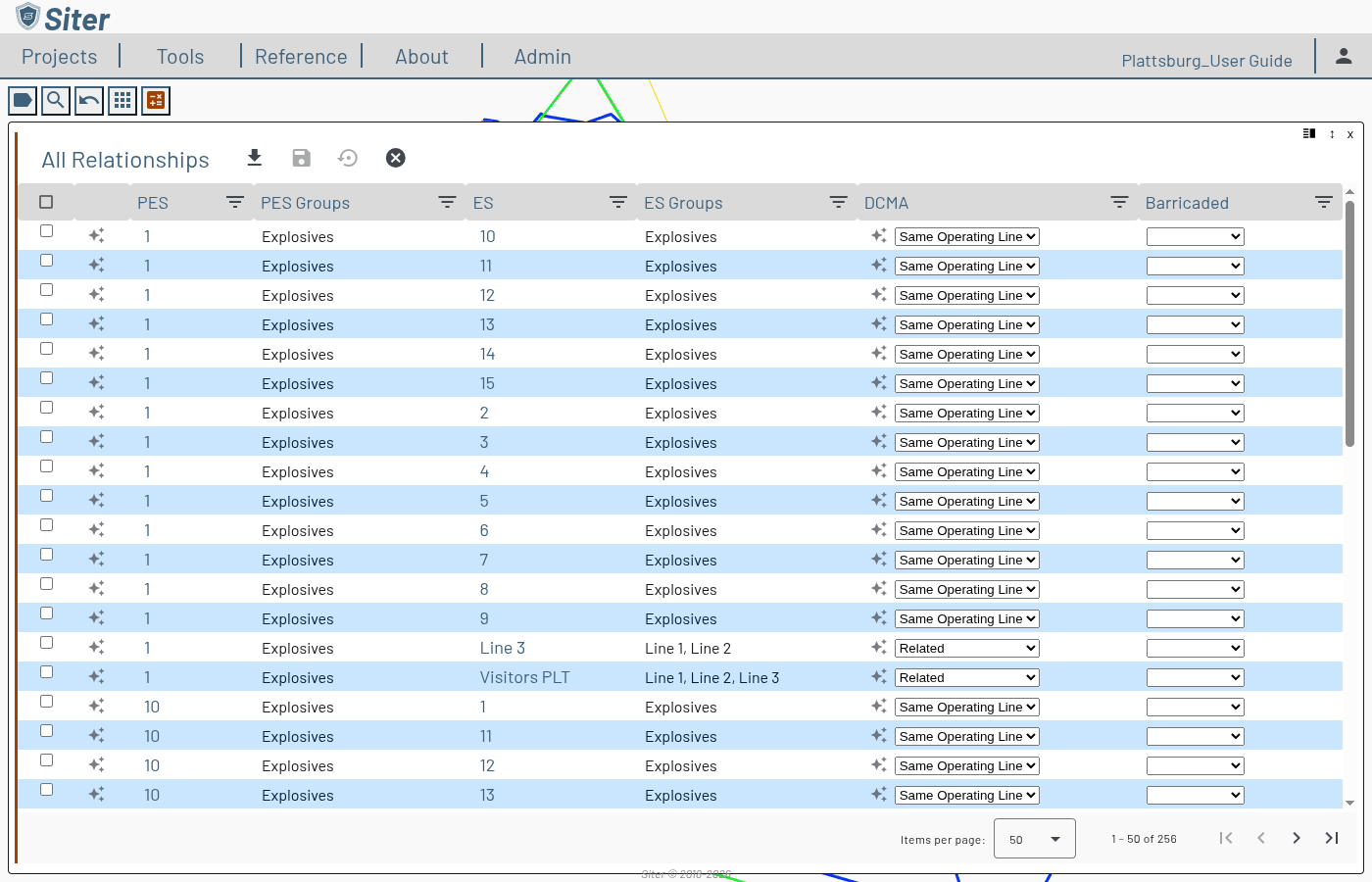Screen dimensions: 1372x882
Task: Check the row with ES Visitors PLT
Action: (x=46, y=672)
